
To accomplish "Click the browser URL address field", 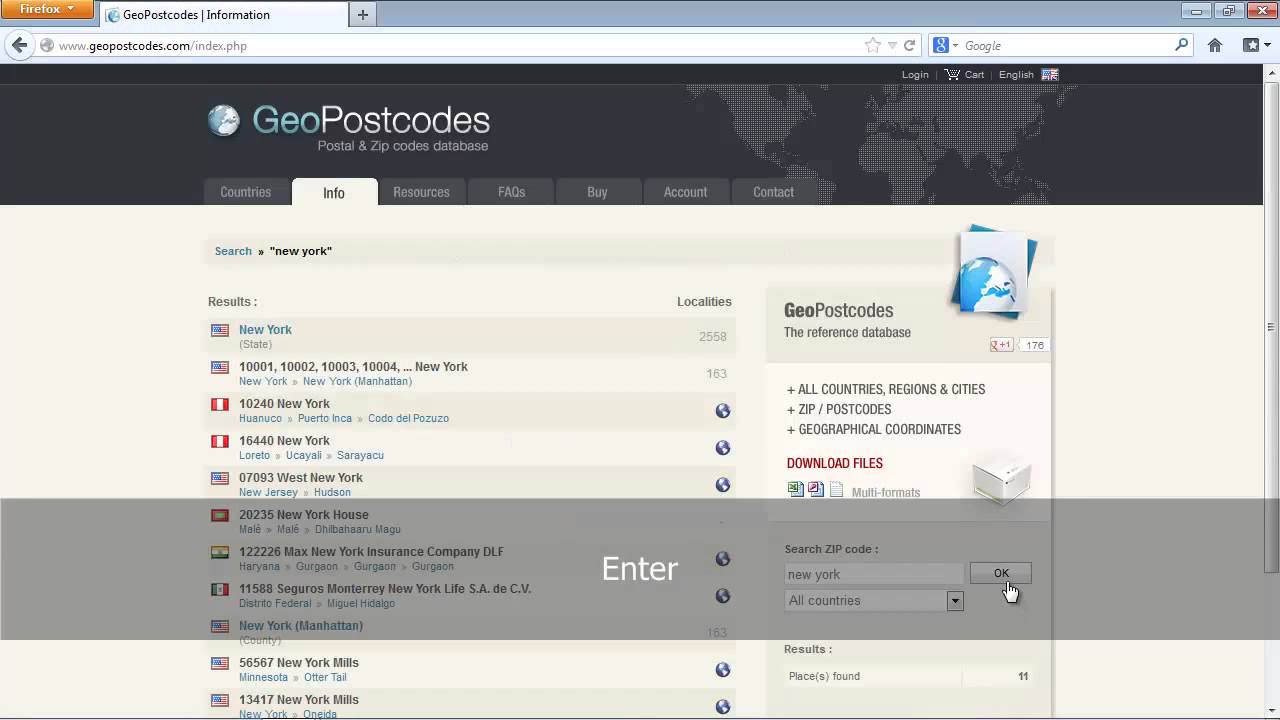I will tap(450, 45).
